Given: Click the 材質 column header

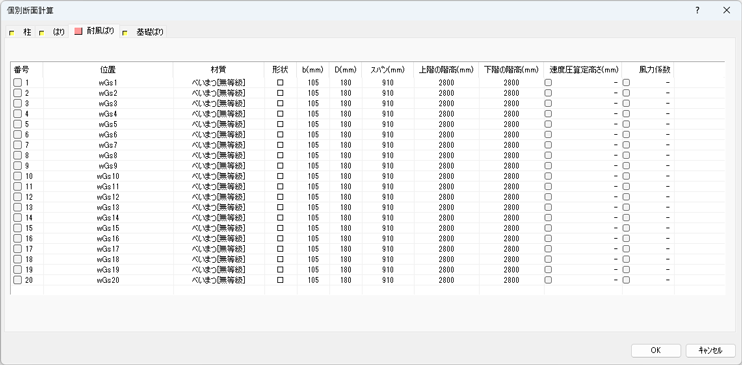Looking at the screenshot, I should 219,70.
